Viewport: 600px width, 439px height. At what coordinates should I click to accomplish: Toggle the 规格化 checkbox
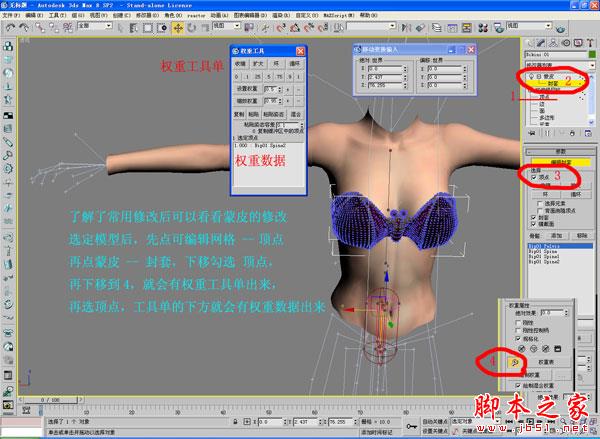point(518,339)
